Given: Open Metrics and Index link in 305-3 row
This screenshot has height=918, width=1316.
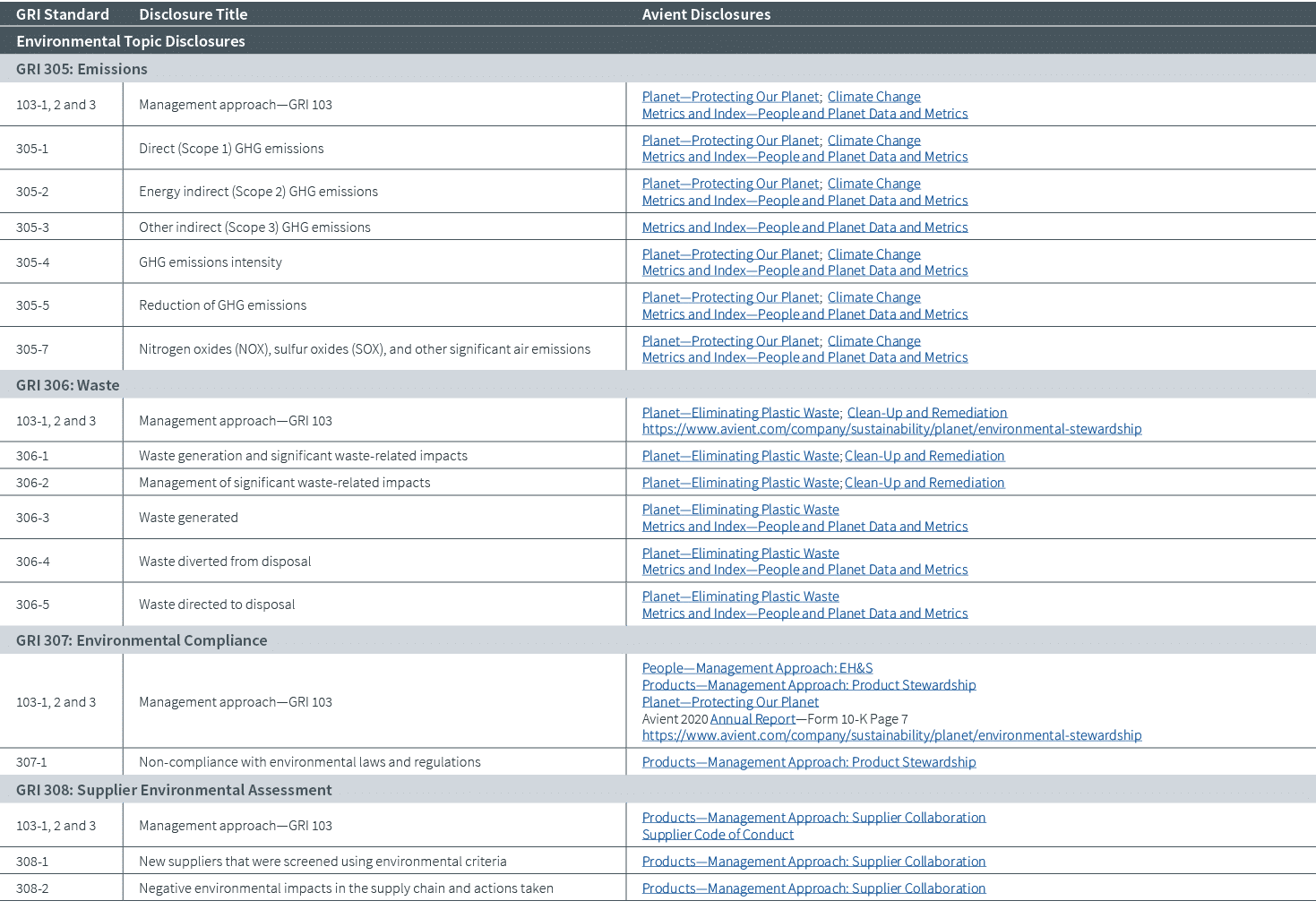Looking at the screenshot, I should (804, 227).
